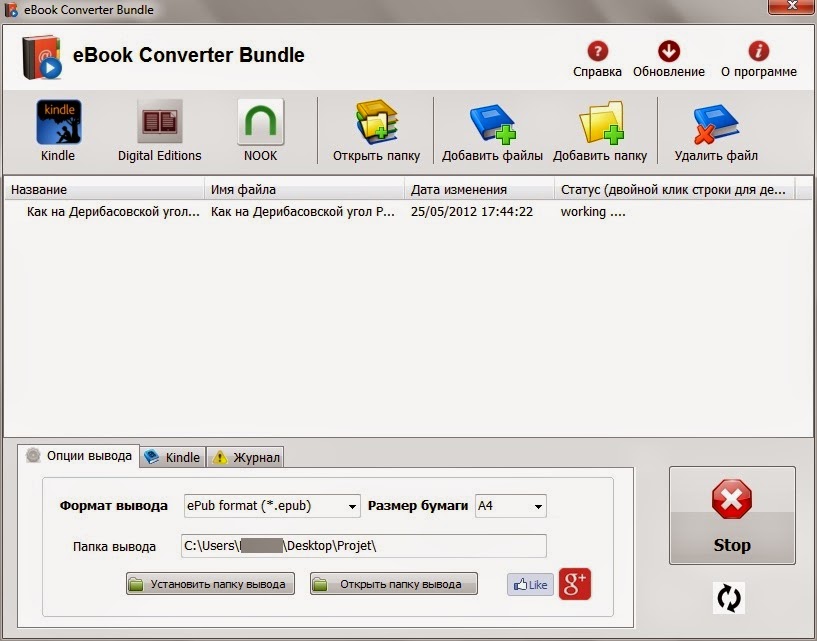Click Установить папку вывода button
This screenshot has width=817, height=641.
click(x=210, y=584)
